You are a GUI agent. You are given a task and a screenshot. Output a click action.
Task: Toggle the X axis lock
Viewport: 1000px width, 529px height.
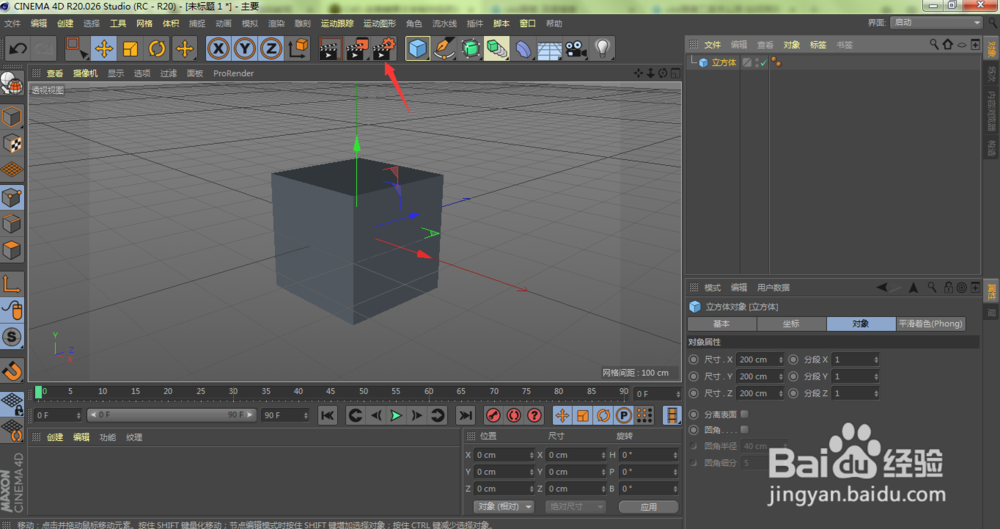(218, 48)
